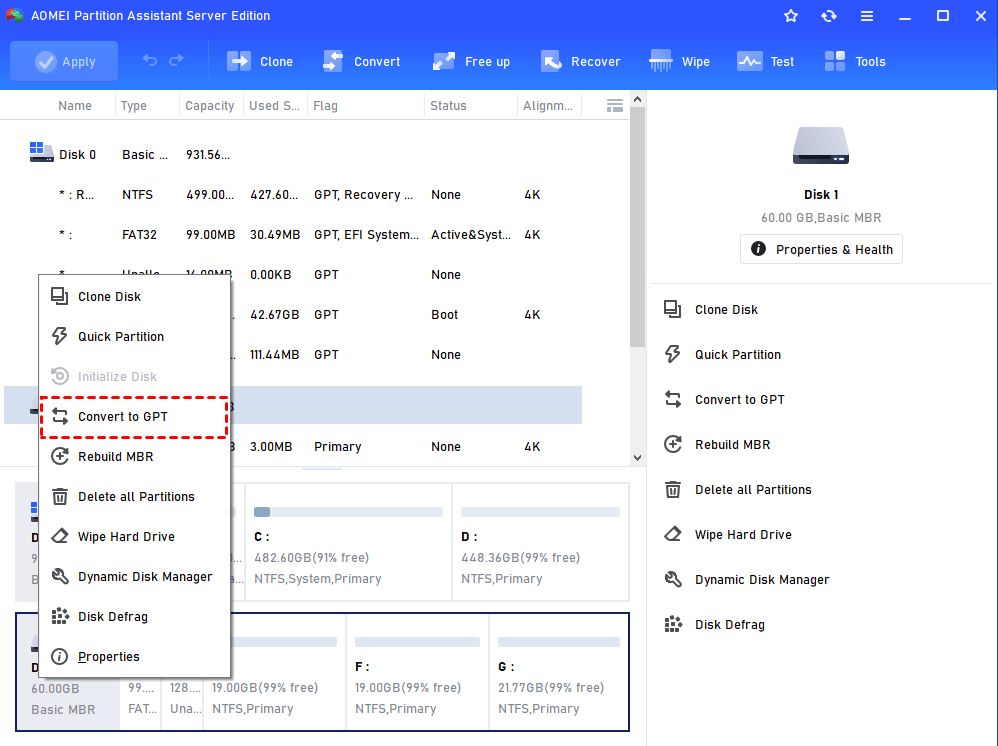Click the Apply button in toolbar
This screenshot has width=998, height=746.
click(64, 61)
